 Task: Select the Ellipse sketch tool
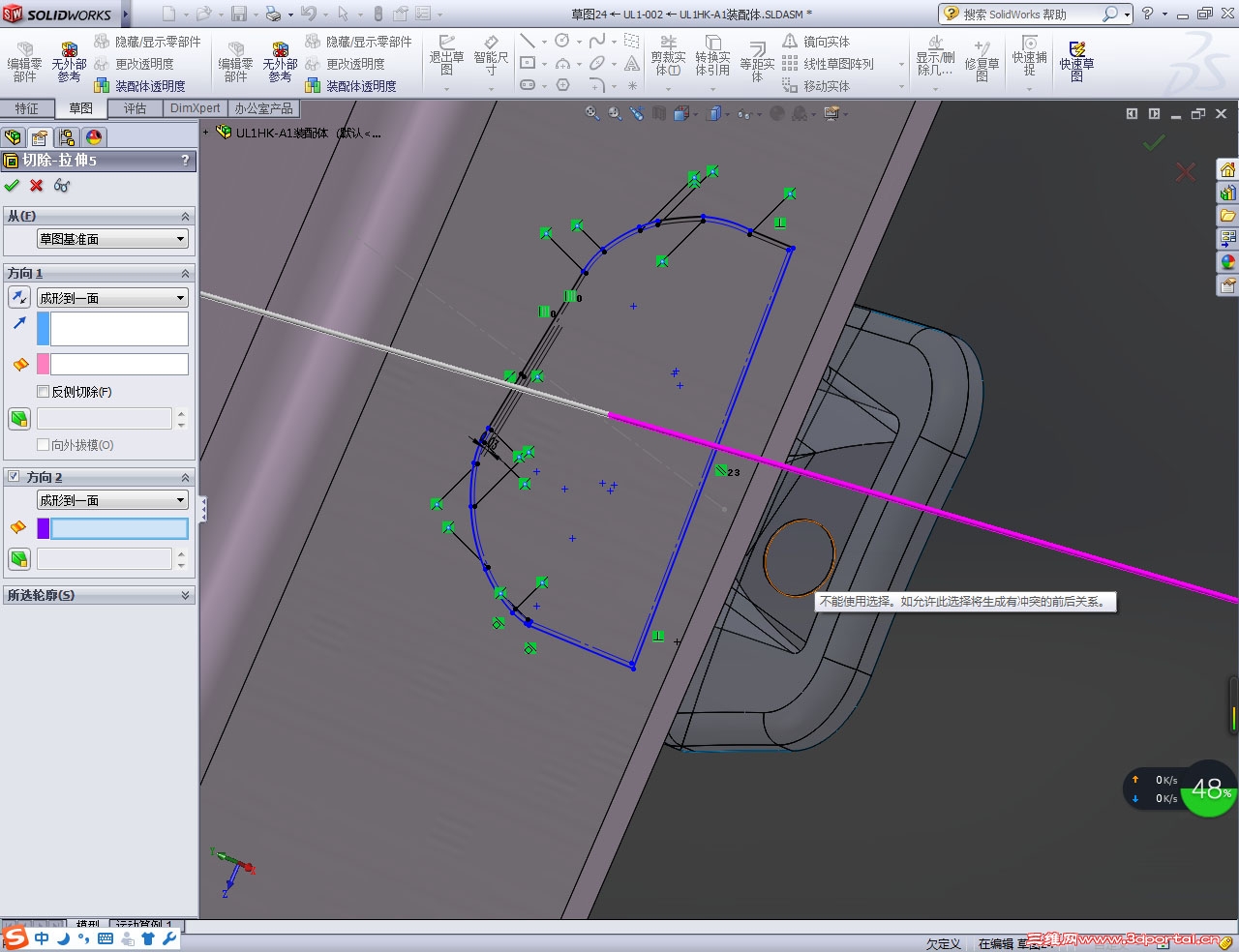tap(597, 63)
